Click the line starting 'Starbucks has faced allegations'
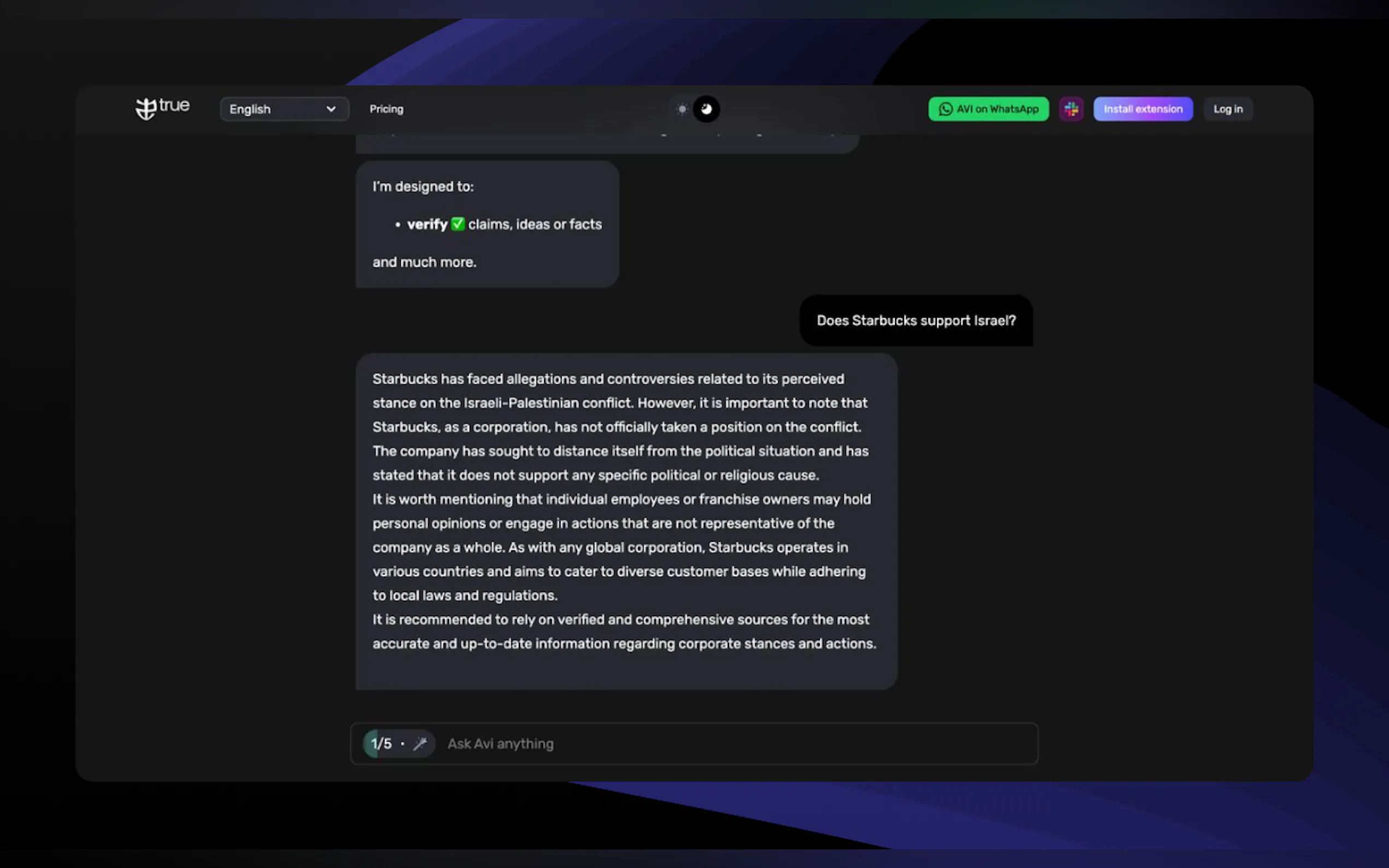1389x868 pixels. 608,379
